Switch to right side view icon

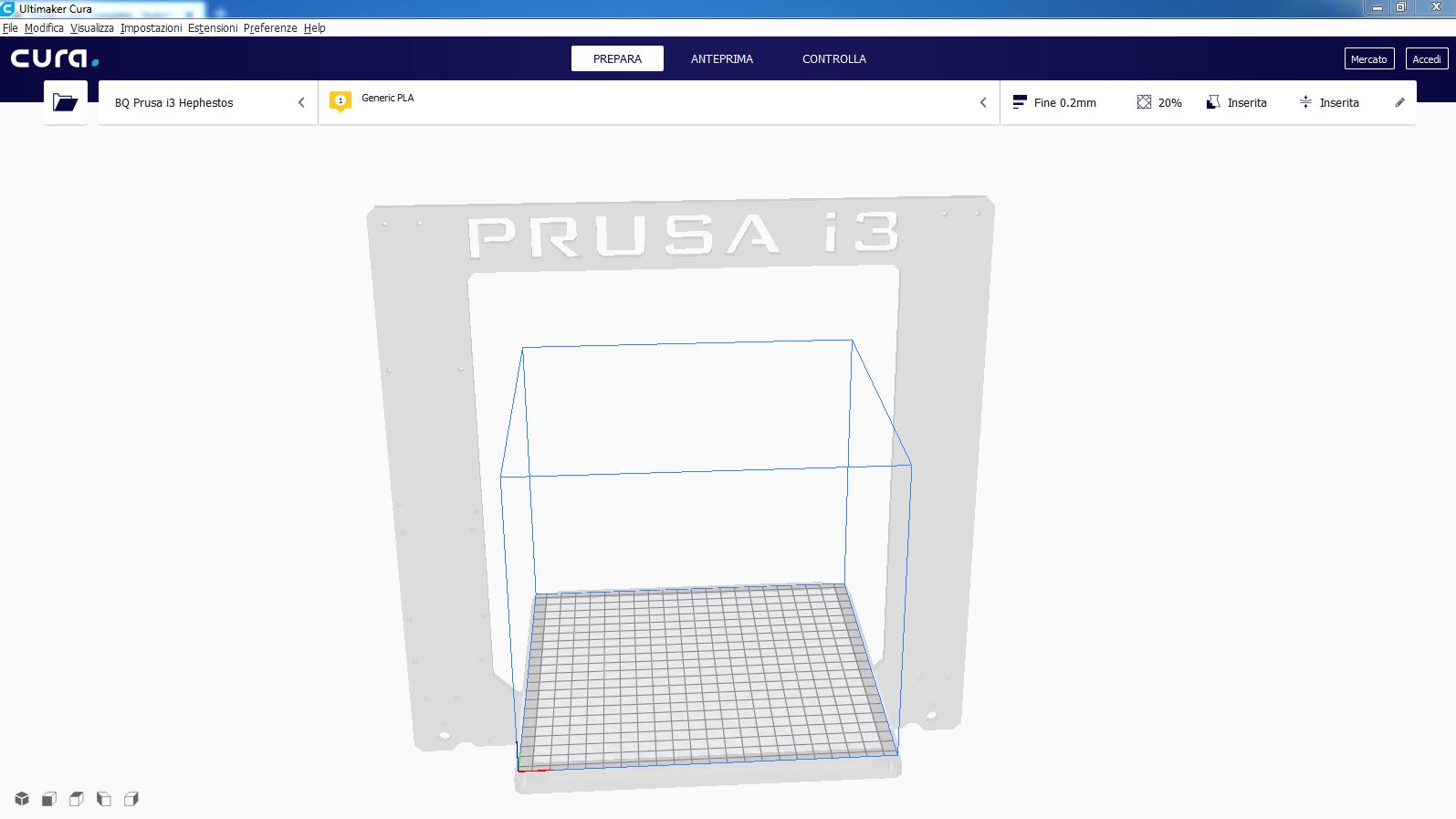[131, 799]
